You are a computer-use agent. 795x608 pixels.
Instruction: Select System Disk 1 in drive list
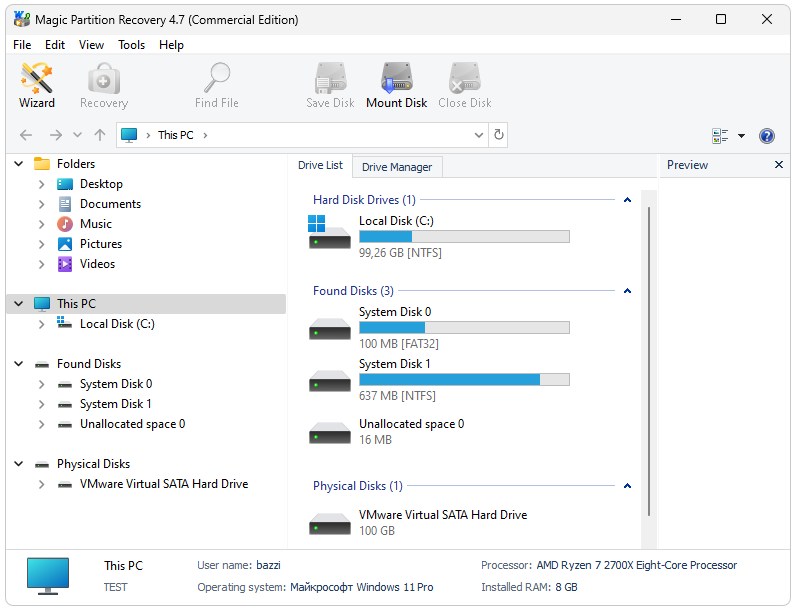[395, 364]
